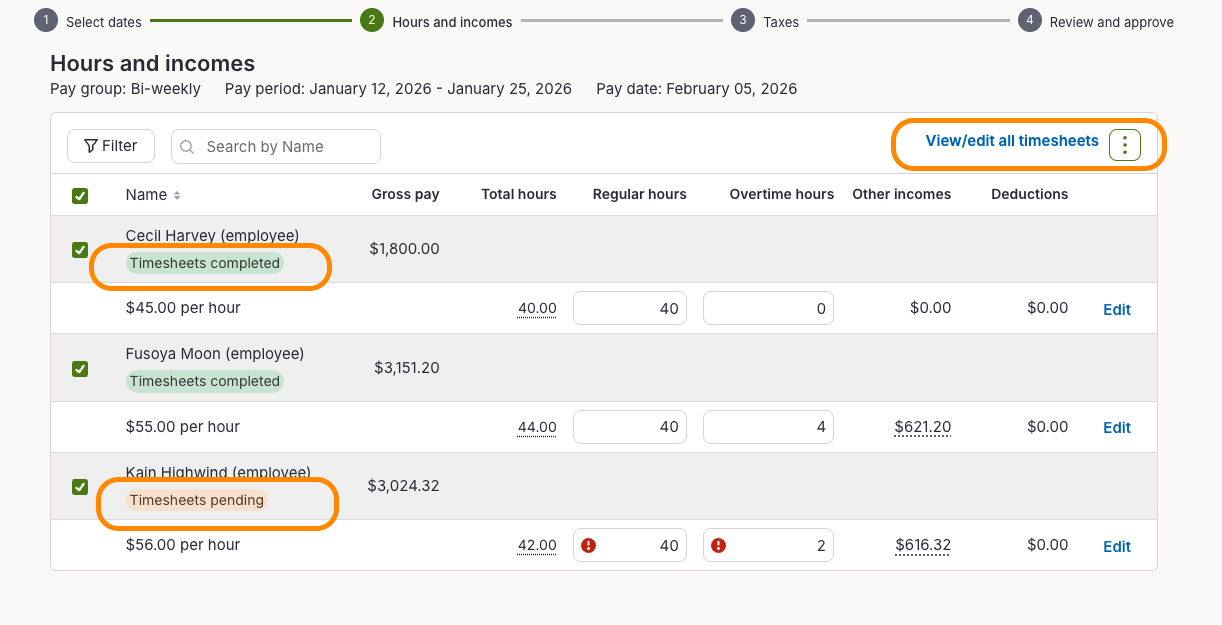The height and width of the screenshot is (625, 1222).
Task: Click Fusoya Moon's Timesheets completed badge
Action: pos(205,381)
